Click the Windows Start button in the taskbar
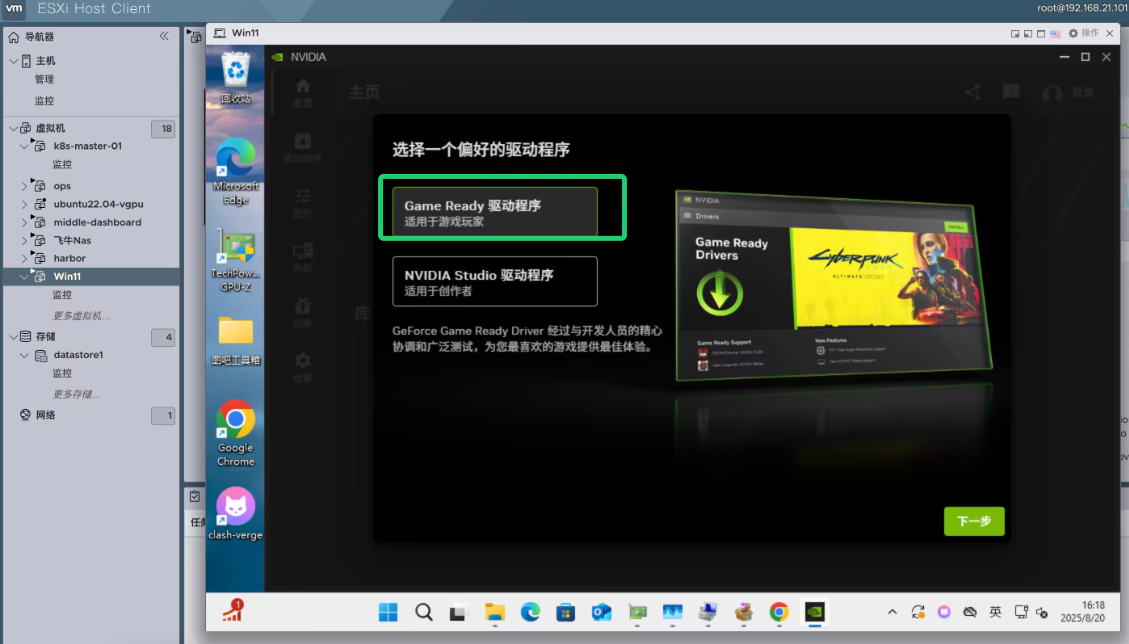 (x=388, y=612)
